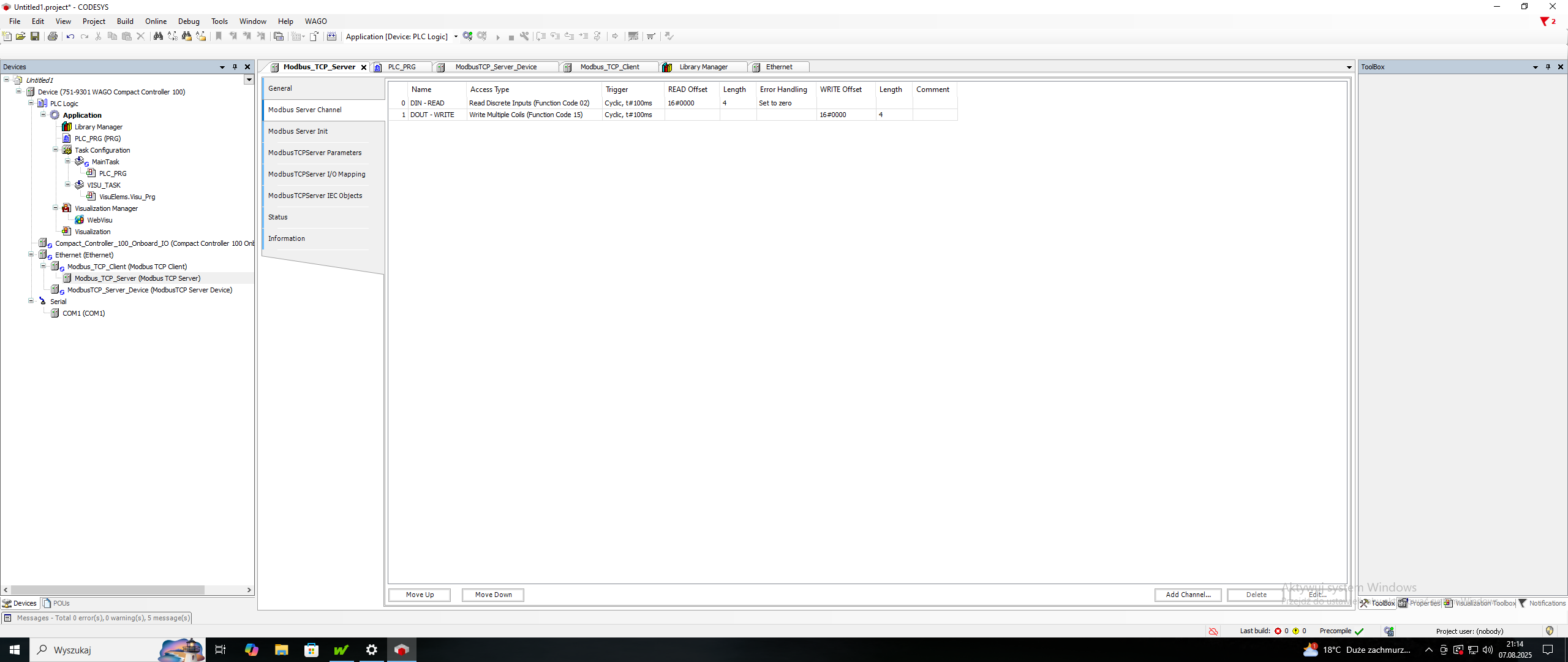Click the Print icon in toolbar
This screenshot has width=1568, height=662.
pos(53,36)
